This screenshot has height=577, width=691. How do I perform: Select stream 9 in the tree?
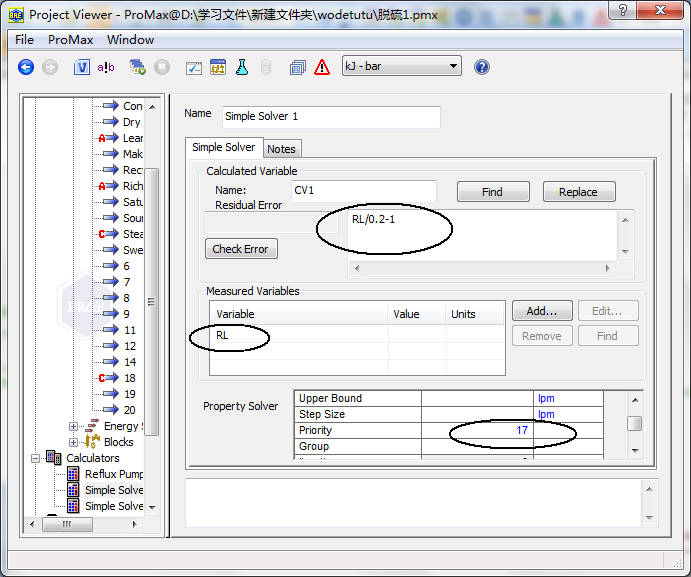(126, 314)
